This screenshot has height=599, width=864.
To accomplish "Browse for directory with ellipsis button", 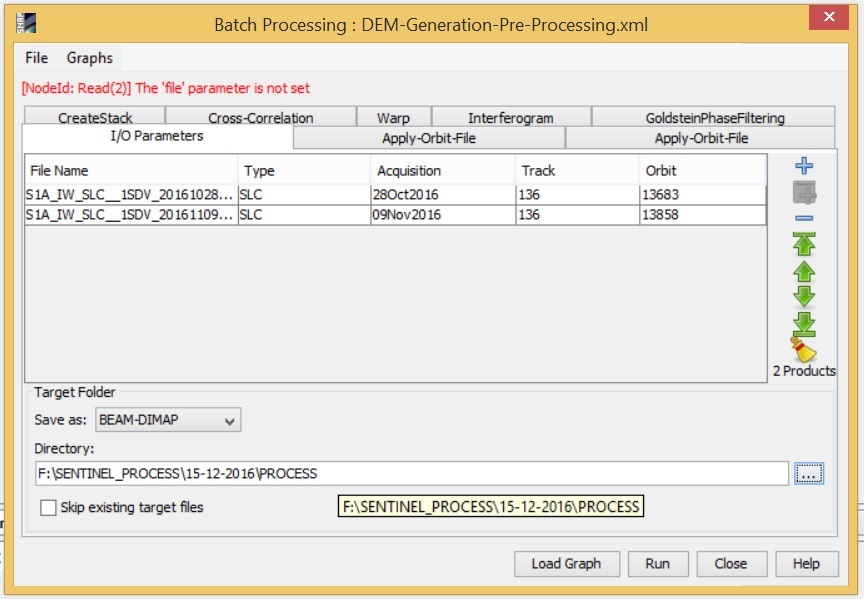I will pos(808,474).
